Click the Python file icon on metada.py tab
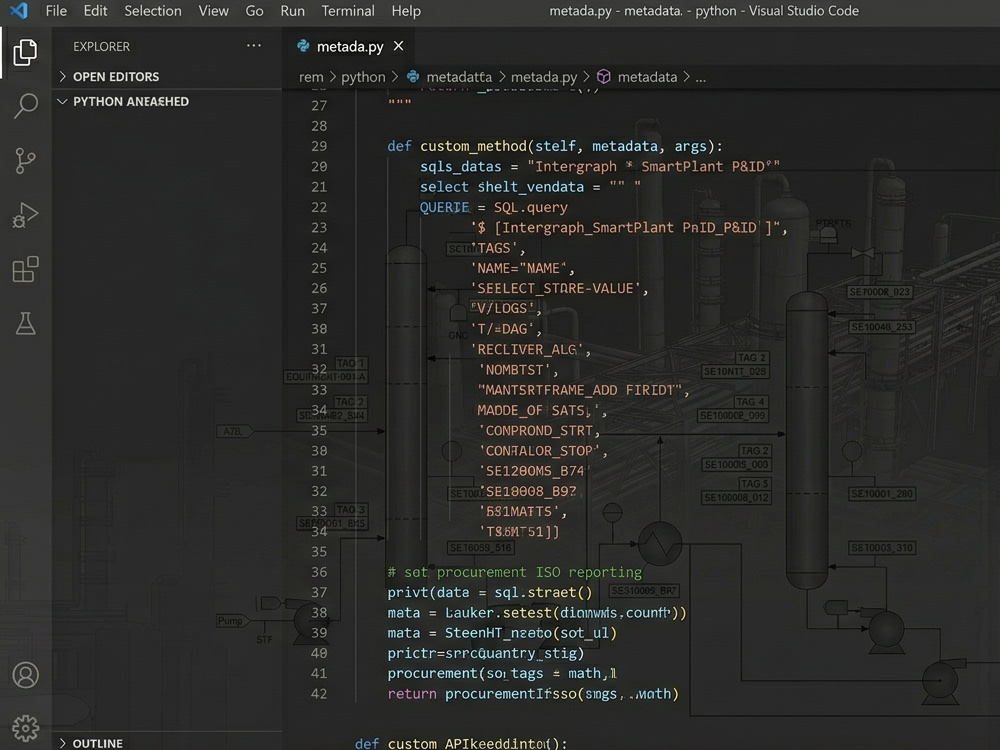 point(303,46)
